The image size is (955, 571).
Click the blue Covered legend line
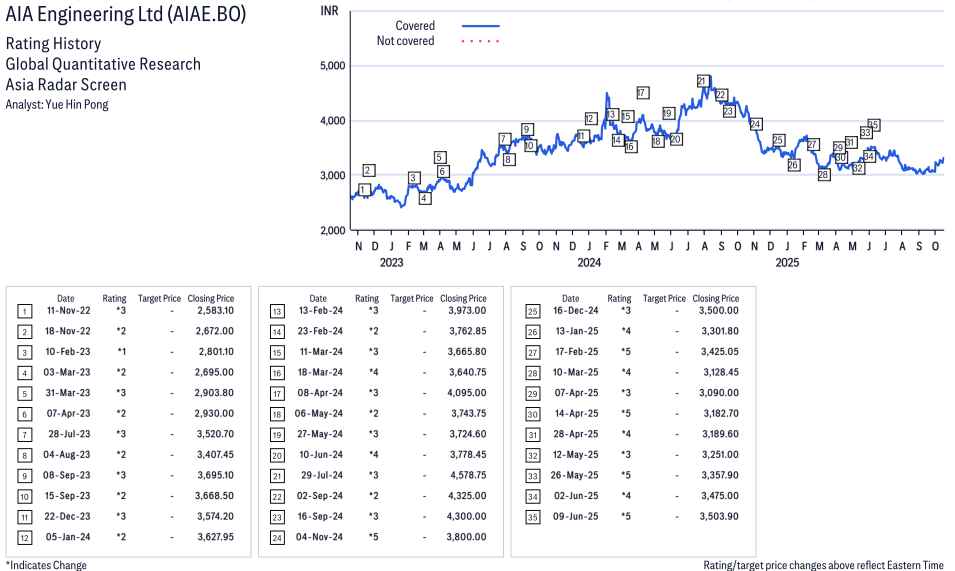pyautogui.click(x=481, y=26)
